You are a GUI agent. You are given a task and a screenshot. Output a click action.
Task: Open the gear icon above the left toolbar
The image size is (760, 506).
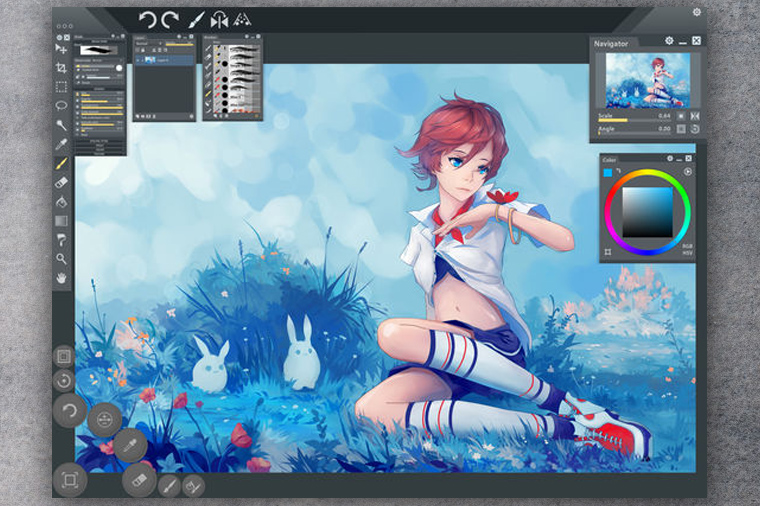[x=59, y=37]
